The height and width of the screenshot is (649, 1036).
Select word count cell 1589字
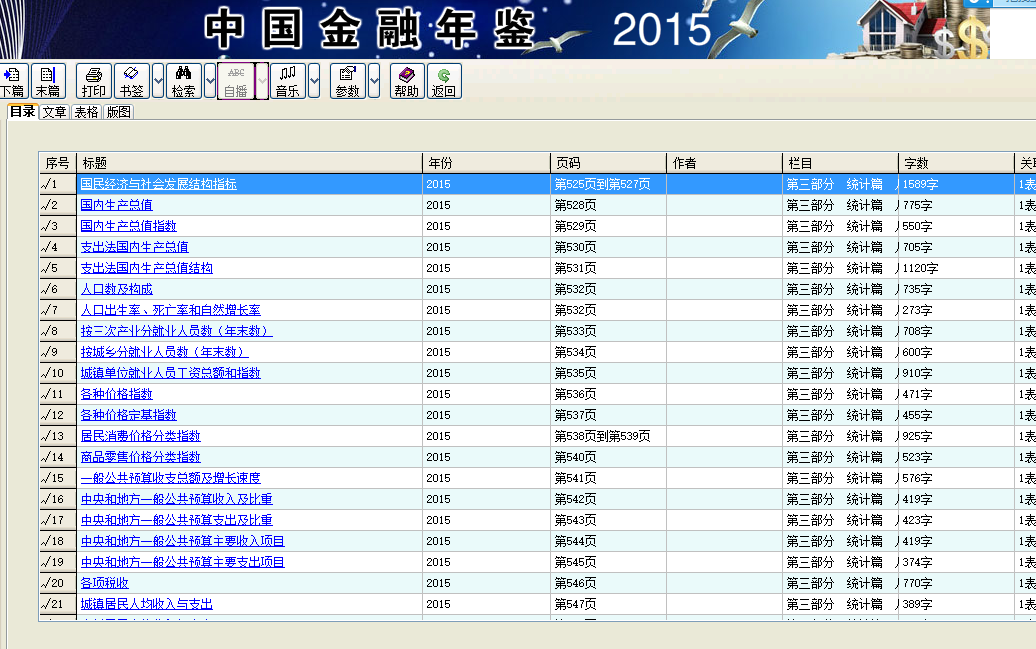[956, 184]
